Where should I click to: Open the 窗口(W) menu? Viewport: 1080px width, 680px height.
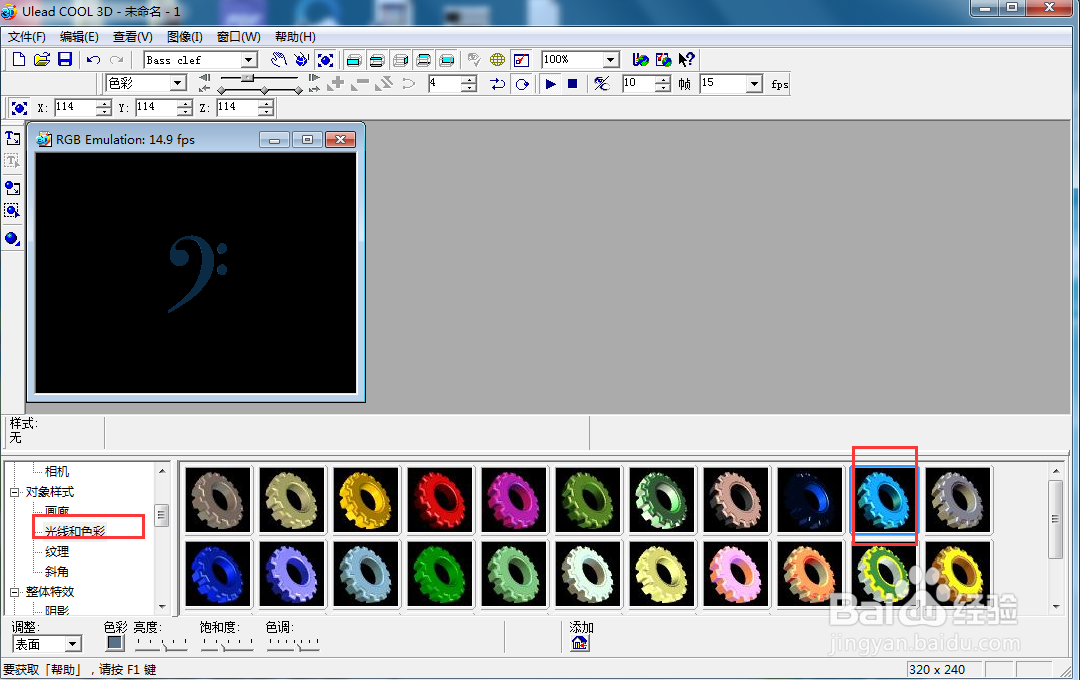238,37
